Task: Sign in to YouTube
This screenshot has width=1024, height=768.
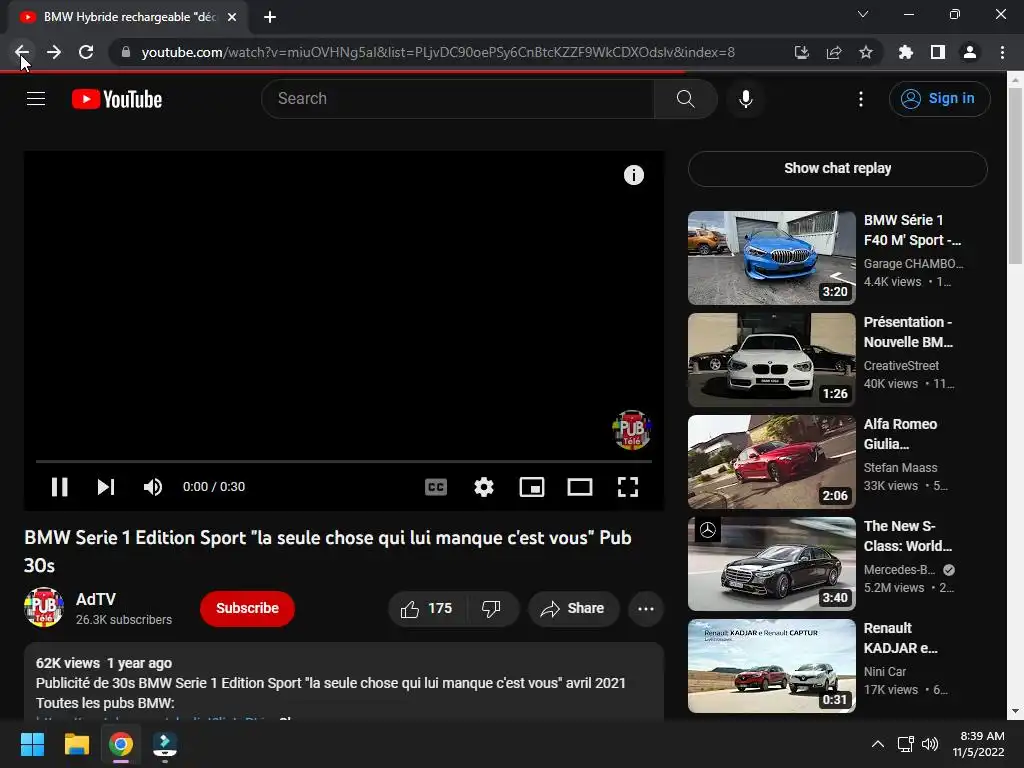Action: 939,99
